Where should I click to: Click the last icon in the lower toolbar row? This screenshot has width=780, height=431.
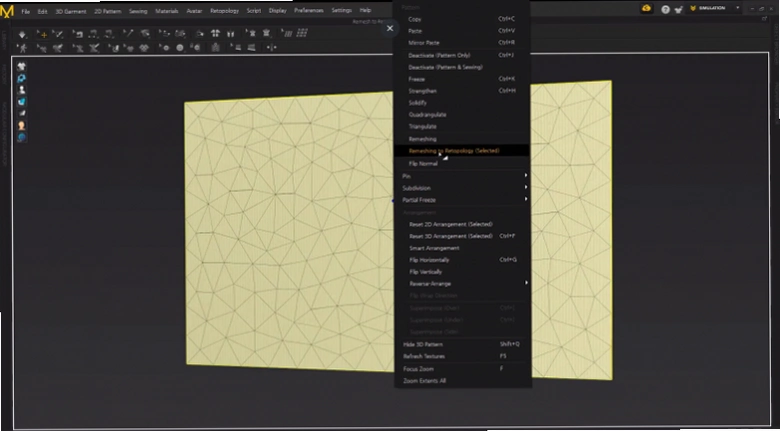coord(271,48)
